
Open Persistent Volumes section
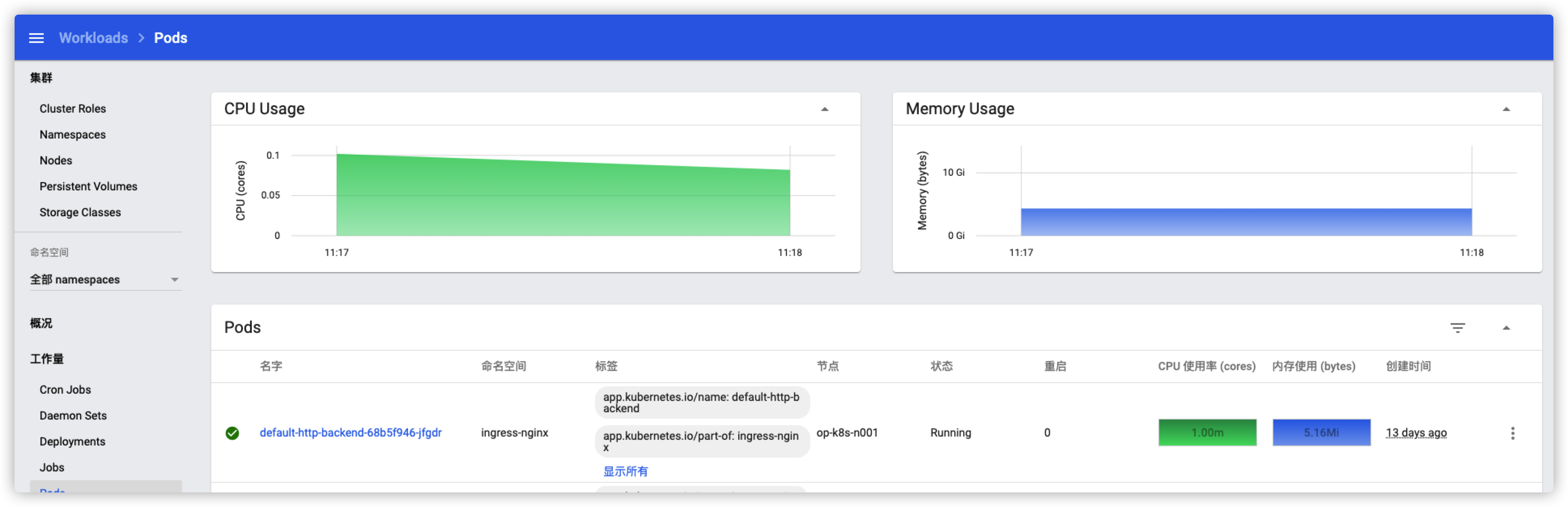(88, 186)
